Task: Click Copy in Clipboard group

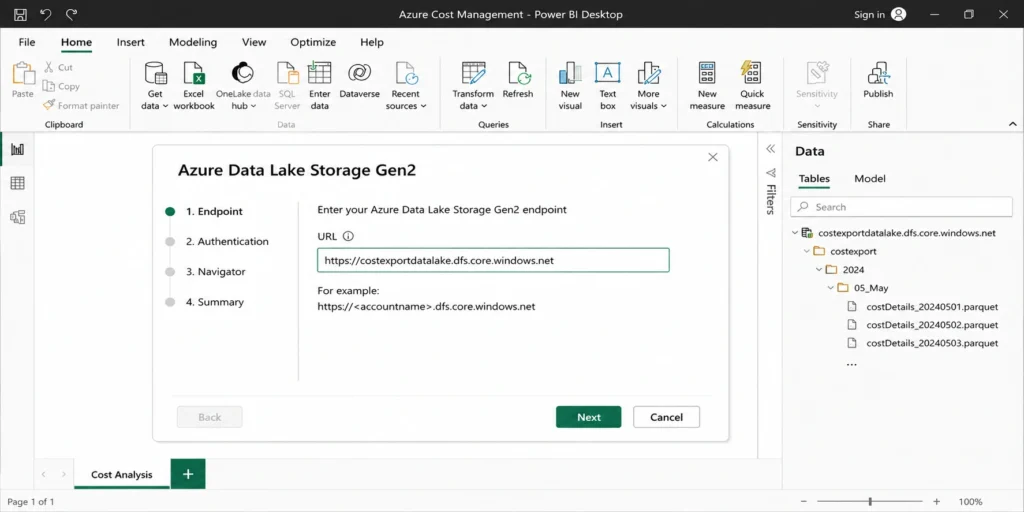Action: point(61,86)
